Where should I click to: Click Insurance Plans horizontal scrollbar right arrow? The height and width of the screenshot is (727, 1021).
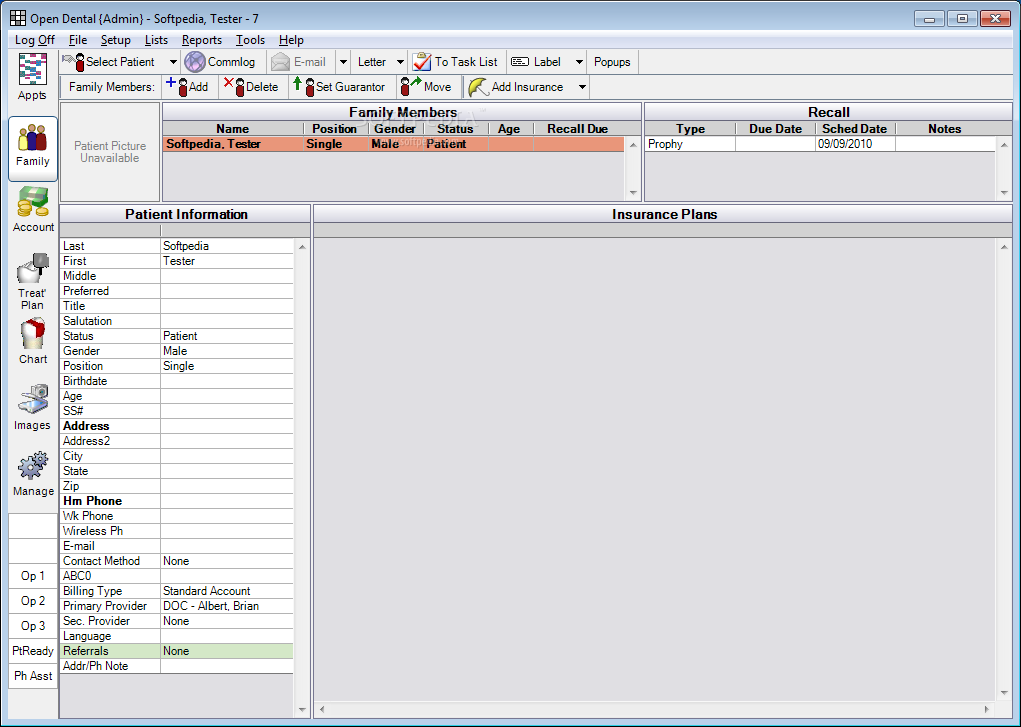987,709
